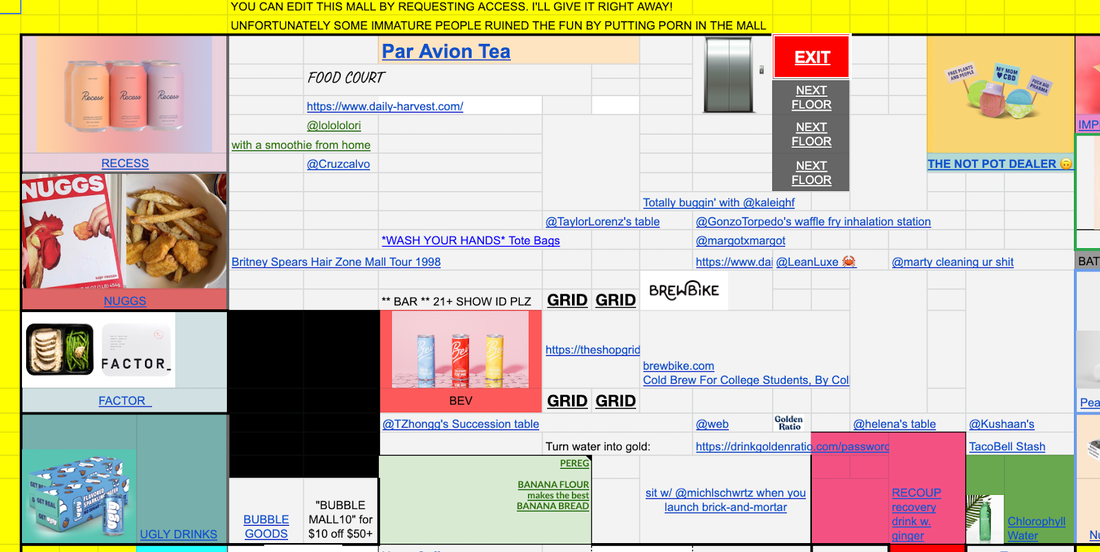Open RECOUP recovery drink w. ginger link
The image size is (1100, 552).
point(916,514)
